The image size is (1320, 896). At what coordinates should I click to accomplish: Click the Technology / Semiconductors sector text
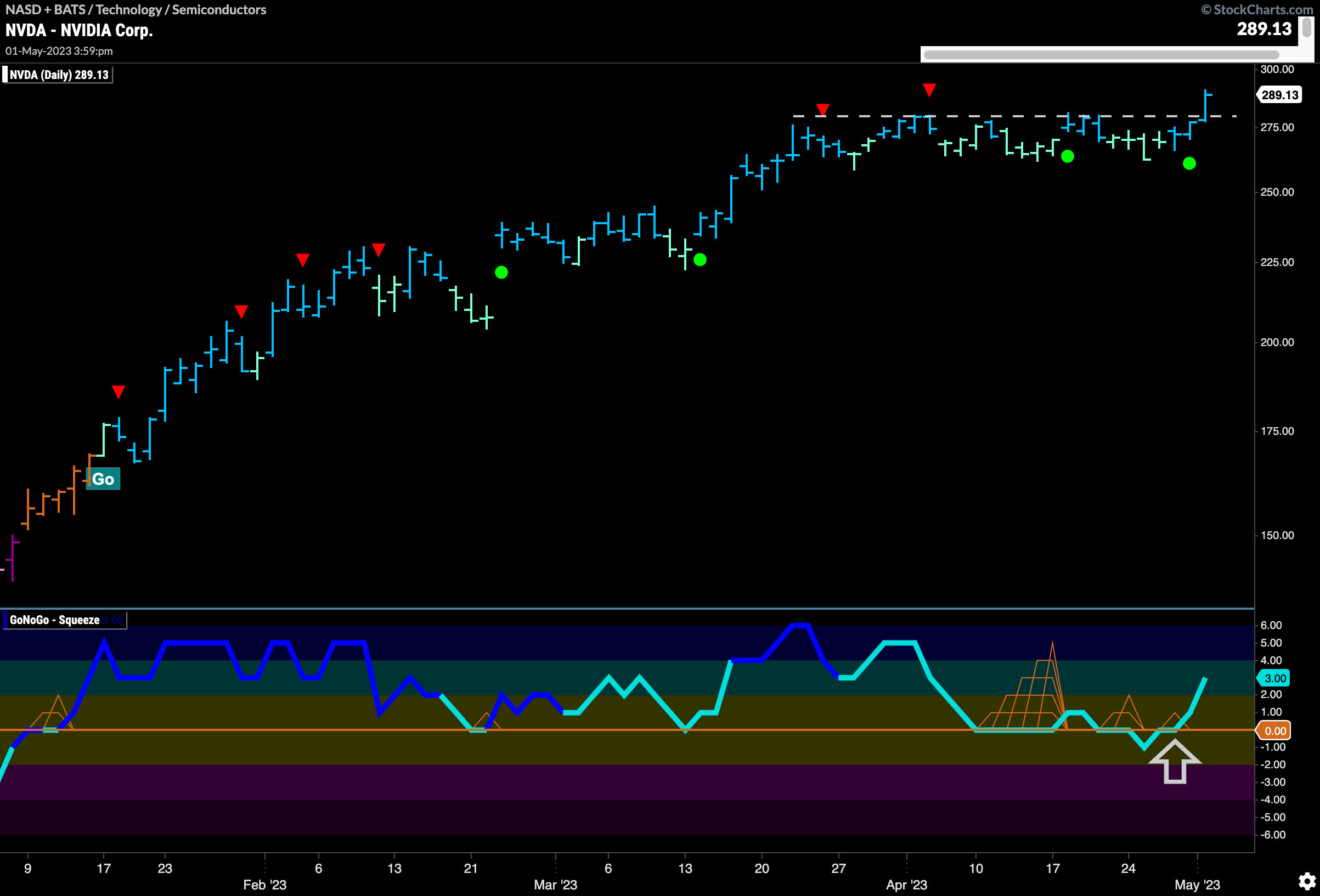point(180,10)
